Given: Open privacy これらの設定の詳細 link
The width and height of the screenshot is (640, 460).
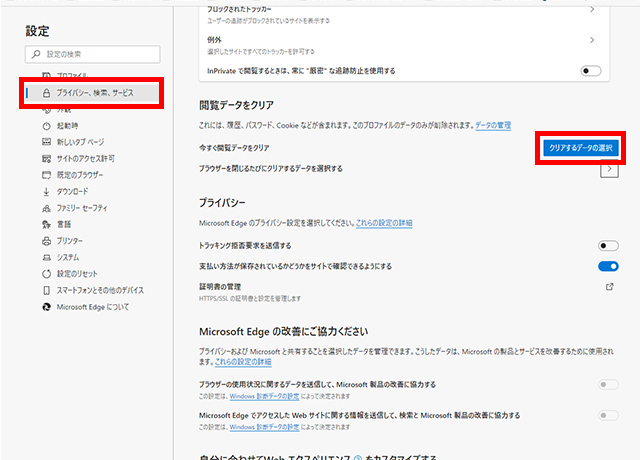Looking at the screenshot, I should pyautogui.click(x=384, y=223).
